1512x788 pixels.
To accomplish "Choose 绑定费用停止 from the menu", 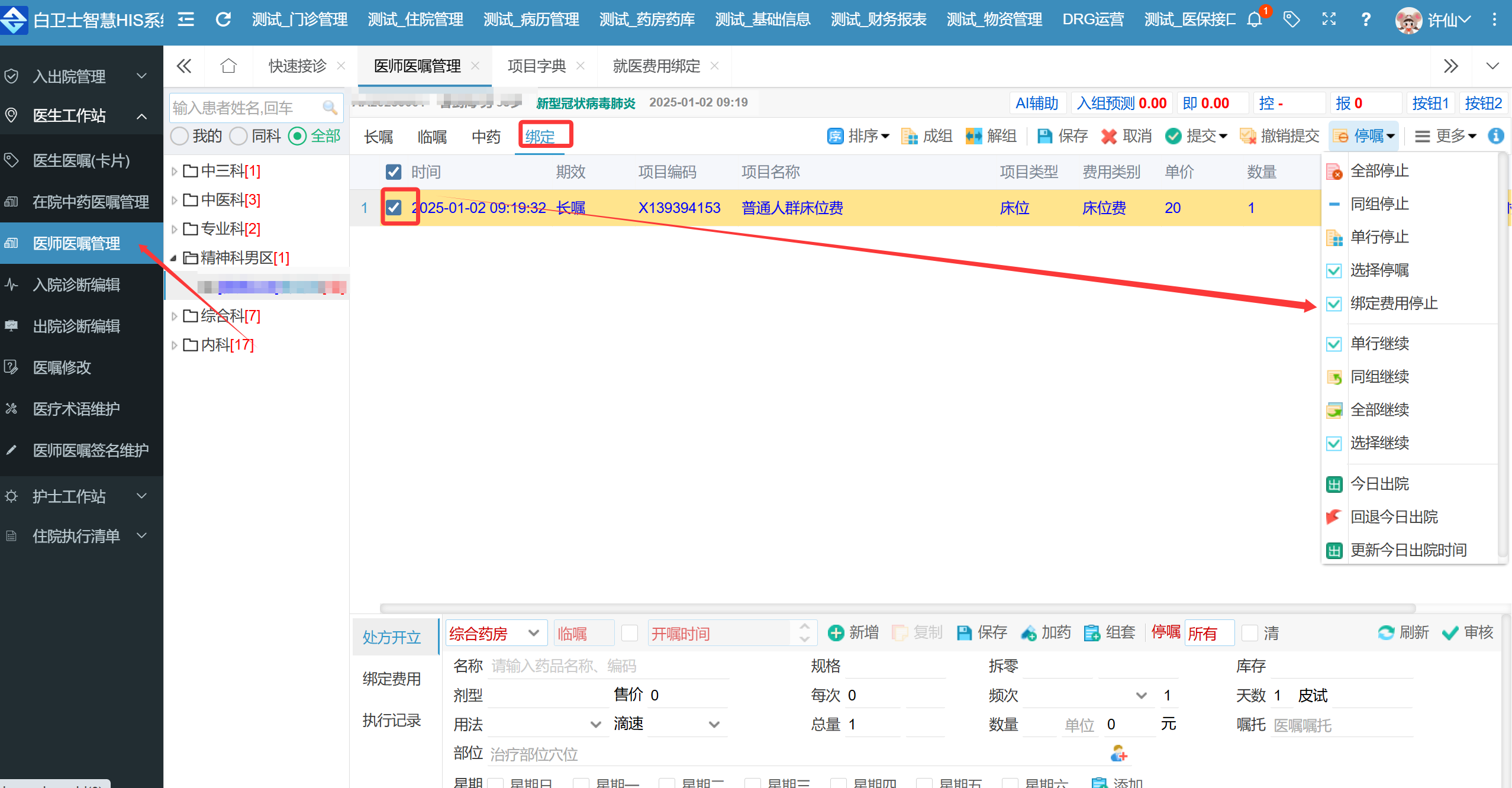I will click(1393, 303).
